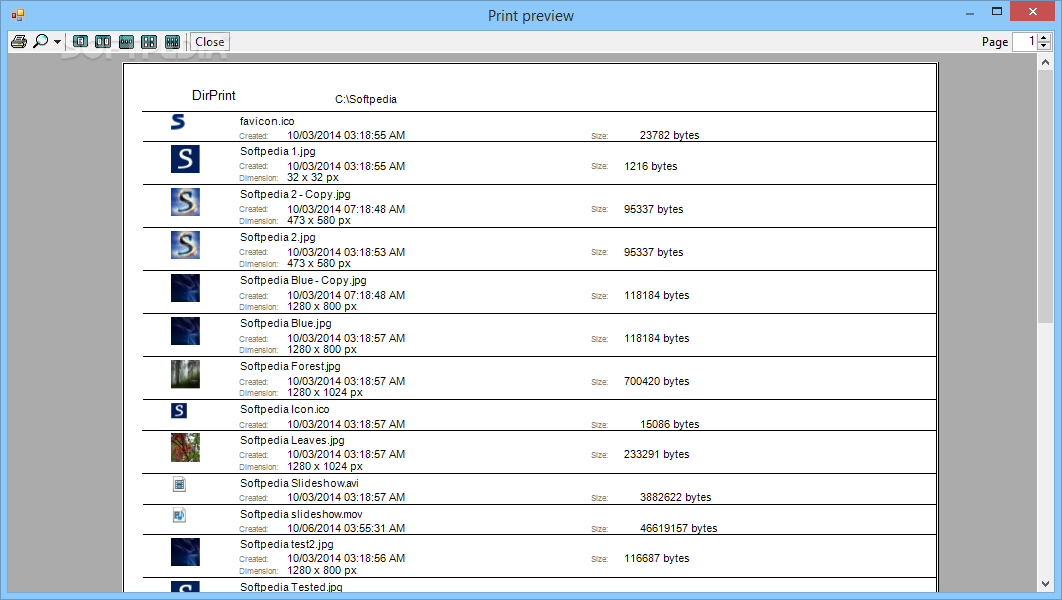Viewport: 1062px width, 600px height.
Task: Click the C:\Softpedia path text
Action: point(366,100)
